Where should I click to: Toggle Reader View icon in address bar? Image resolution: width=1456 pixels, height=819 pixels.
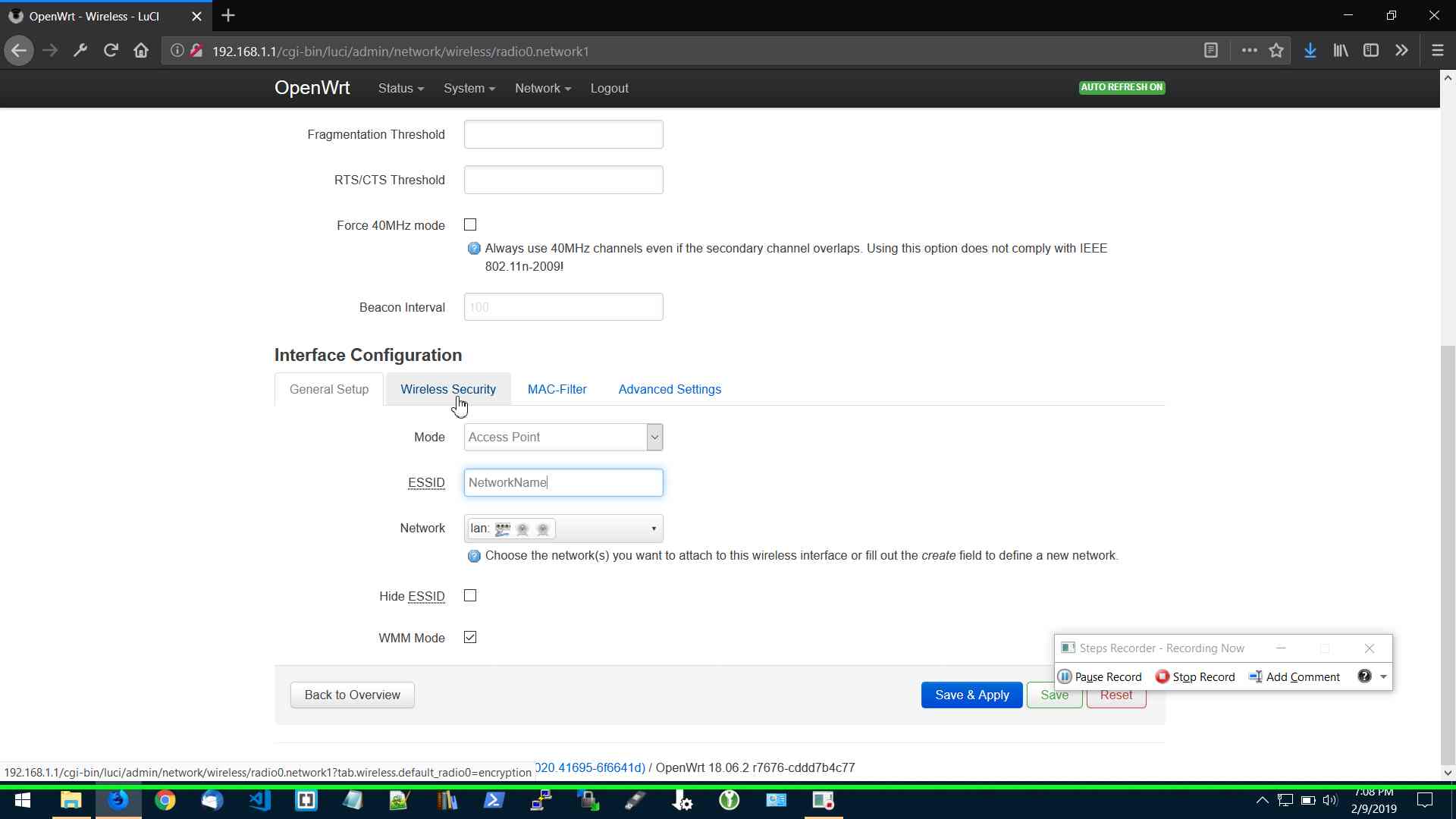[1211, 51]
